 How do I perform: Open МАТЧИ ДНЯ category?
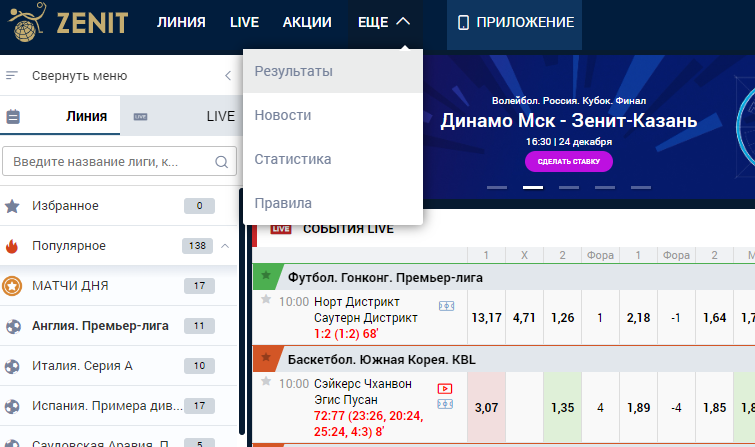pyautogui.click(x=119, y=286)
